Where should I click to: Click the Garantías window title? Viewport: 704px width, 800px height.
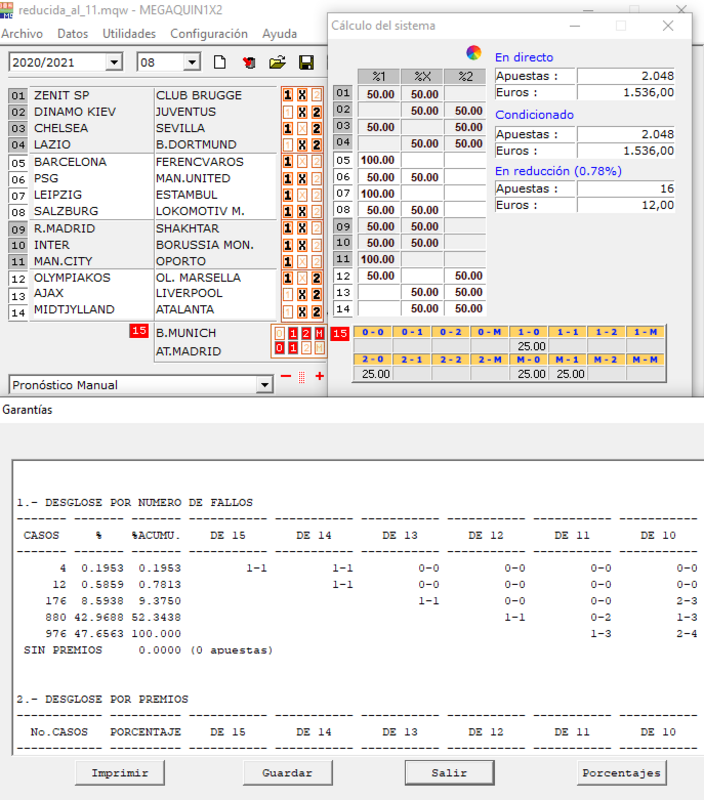(27, 410)
